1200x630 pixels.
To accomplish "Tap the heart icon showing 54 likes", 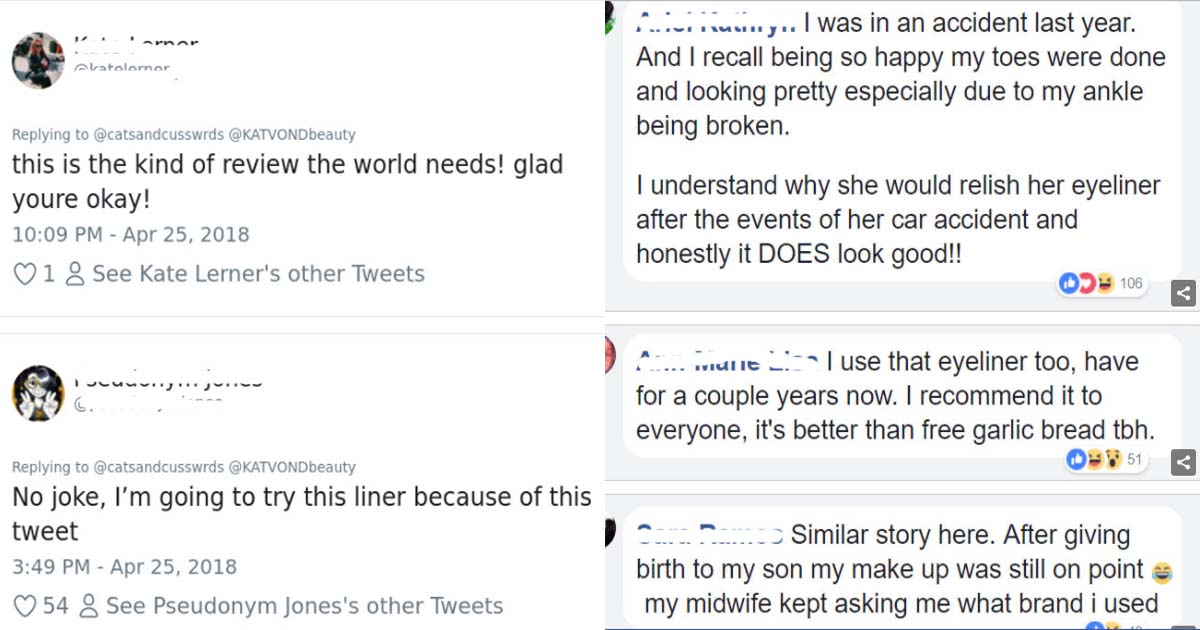I will (24, 606).
